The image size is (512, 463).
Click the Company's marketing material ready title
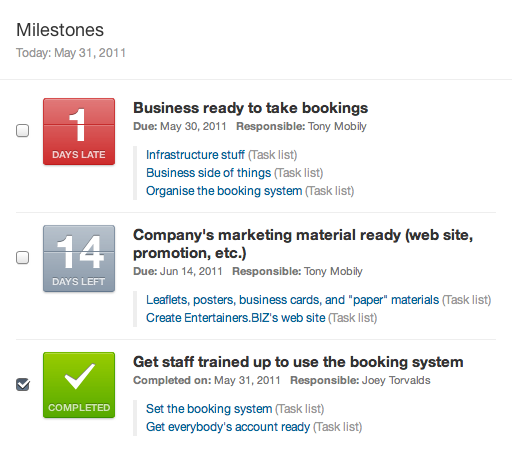point(303,244)
